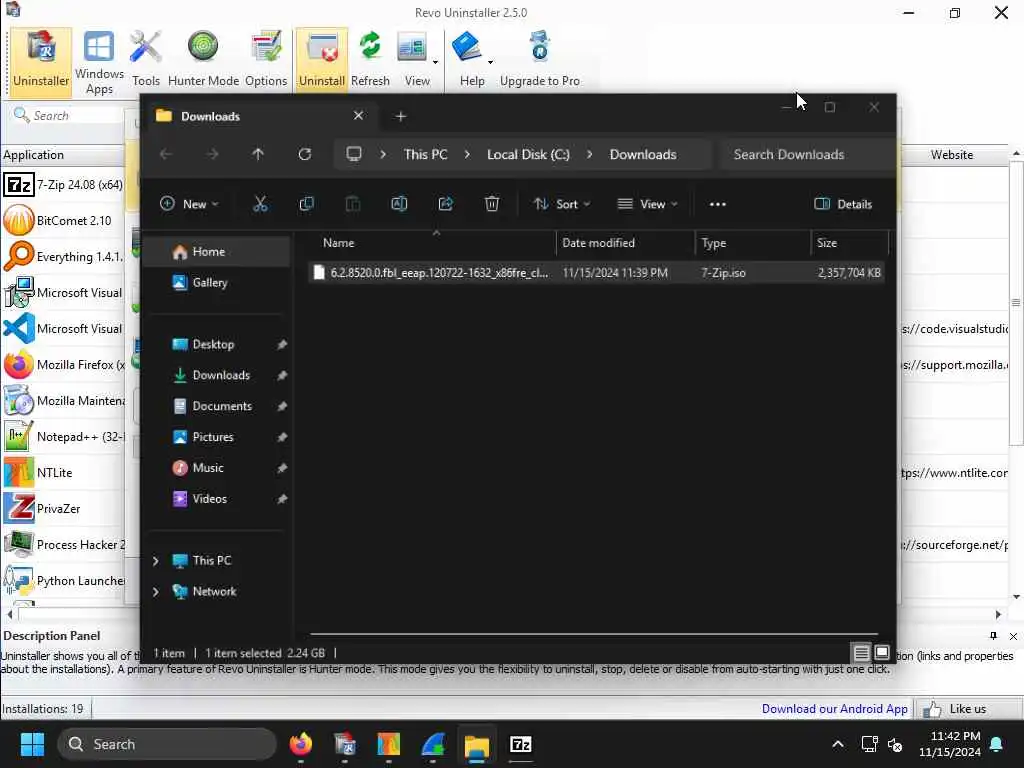Sort files by the Date modified column
Image resolution: width=1024 pixels, height=768 pixels.
pyautogui.click(x=626, y=242)
